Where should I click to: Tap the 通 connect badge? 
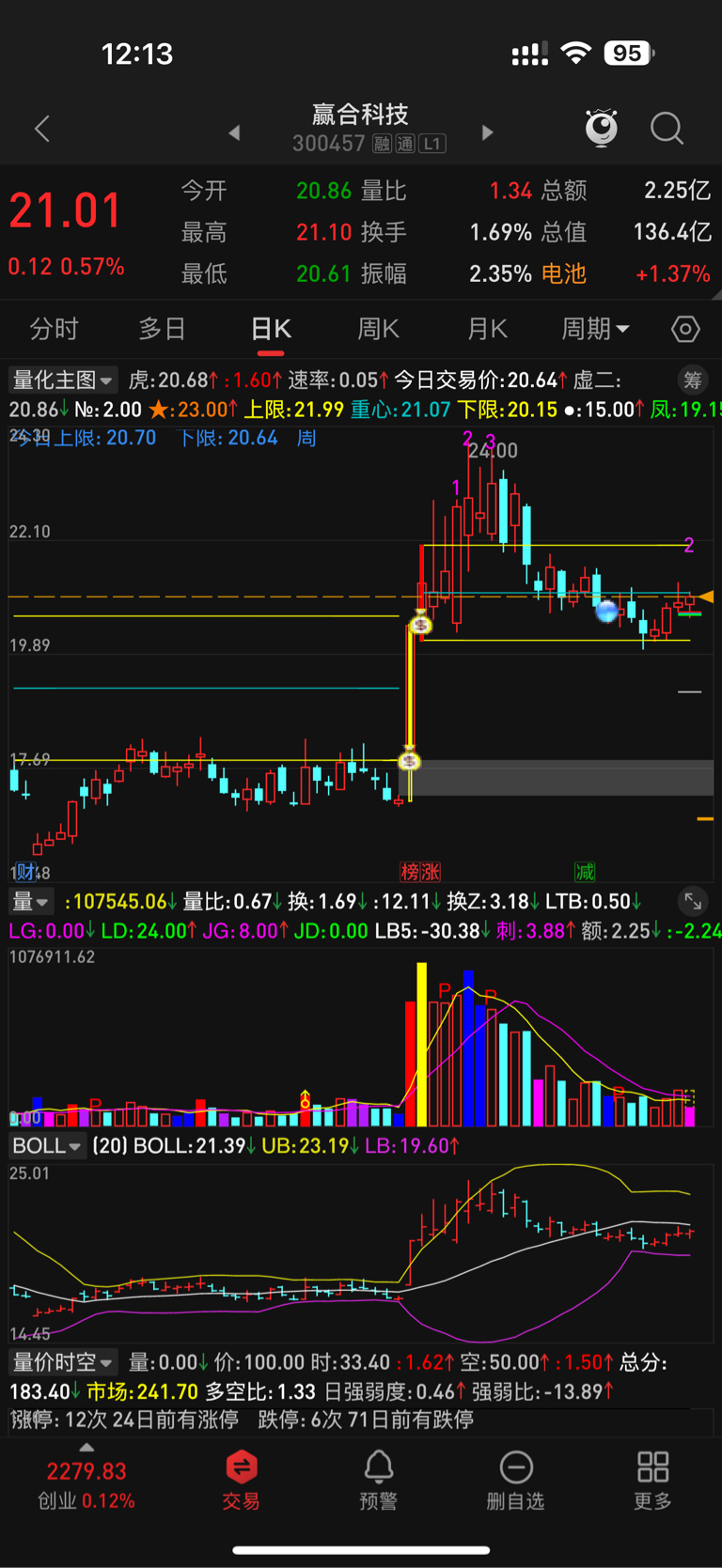point(405,144)
